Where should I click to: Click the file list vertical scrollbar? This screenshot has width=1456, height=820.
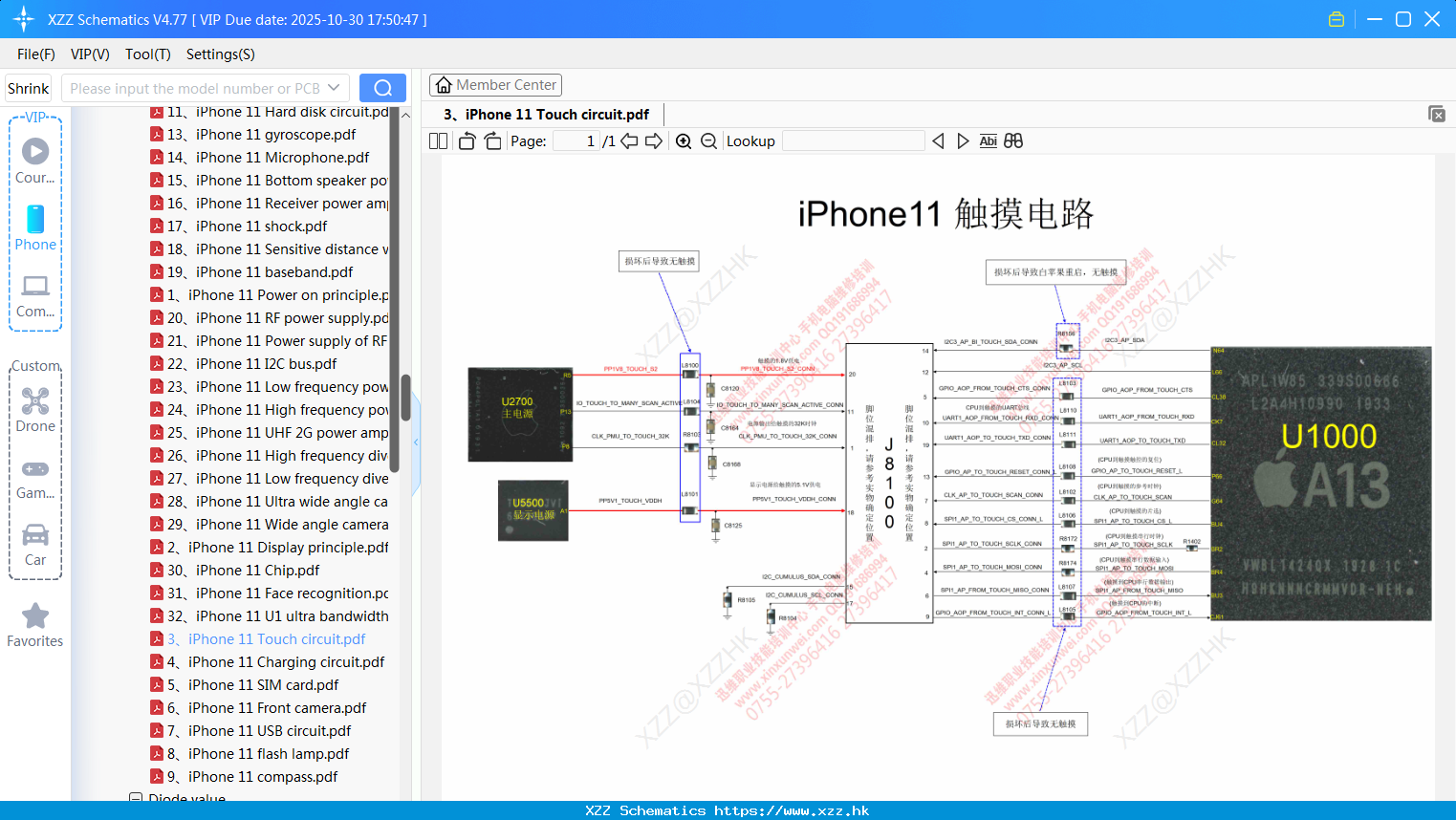pos(405,397)
